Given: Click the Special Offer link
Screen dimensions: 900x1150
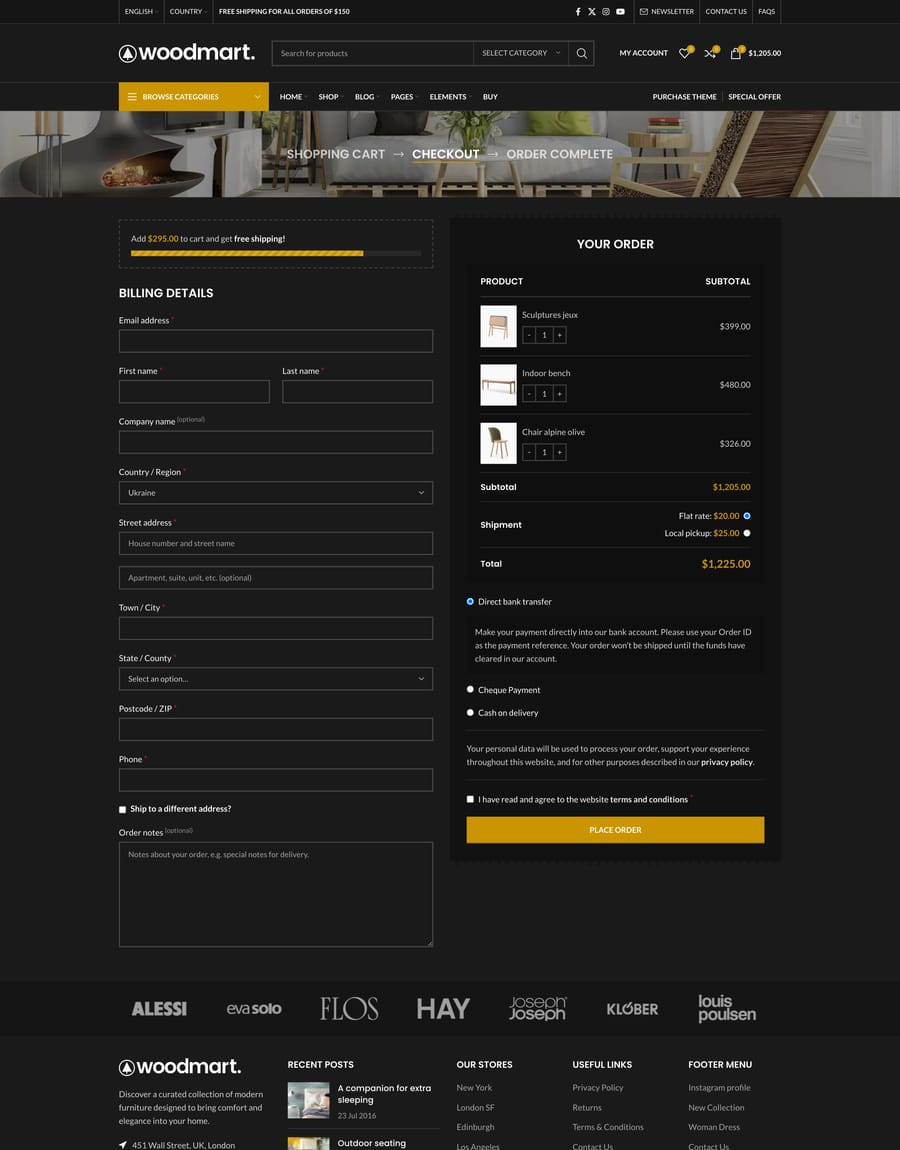Looking at the screenshot, I should coord(754,97).
